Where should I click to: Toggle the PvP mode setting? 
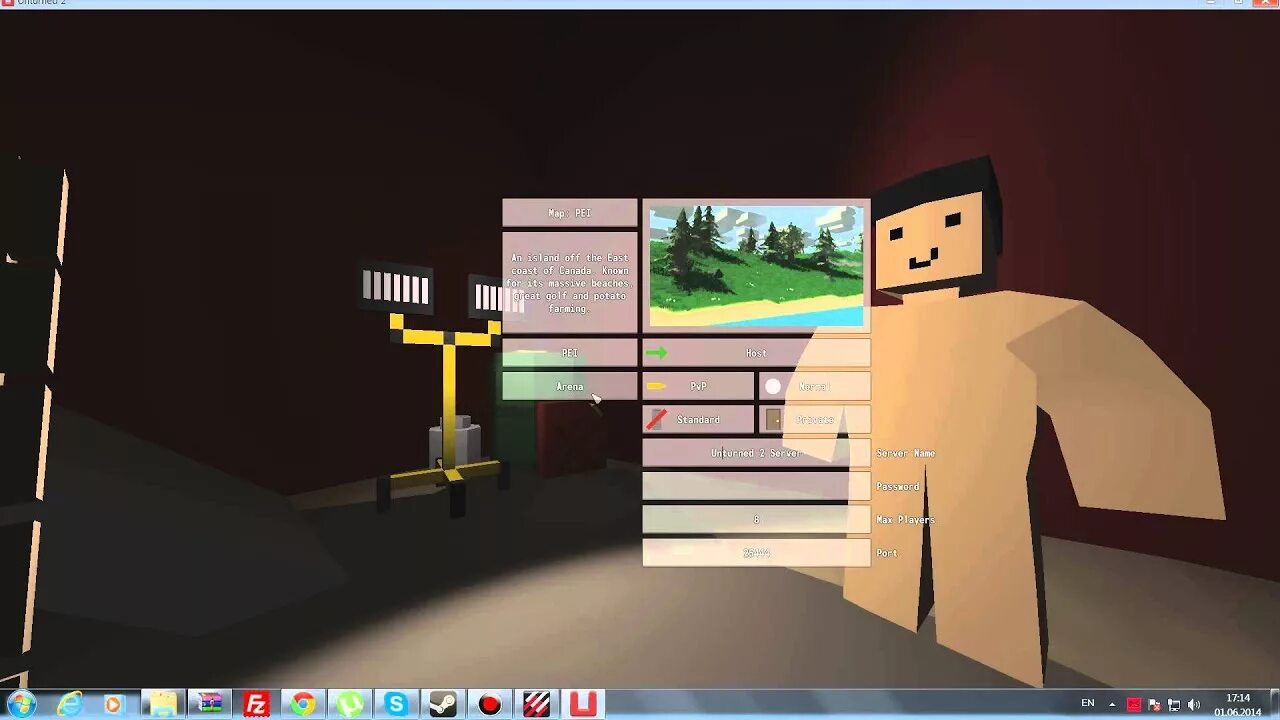(698, 386)
